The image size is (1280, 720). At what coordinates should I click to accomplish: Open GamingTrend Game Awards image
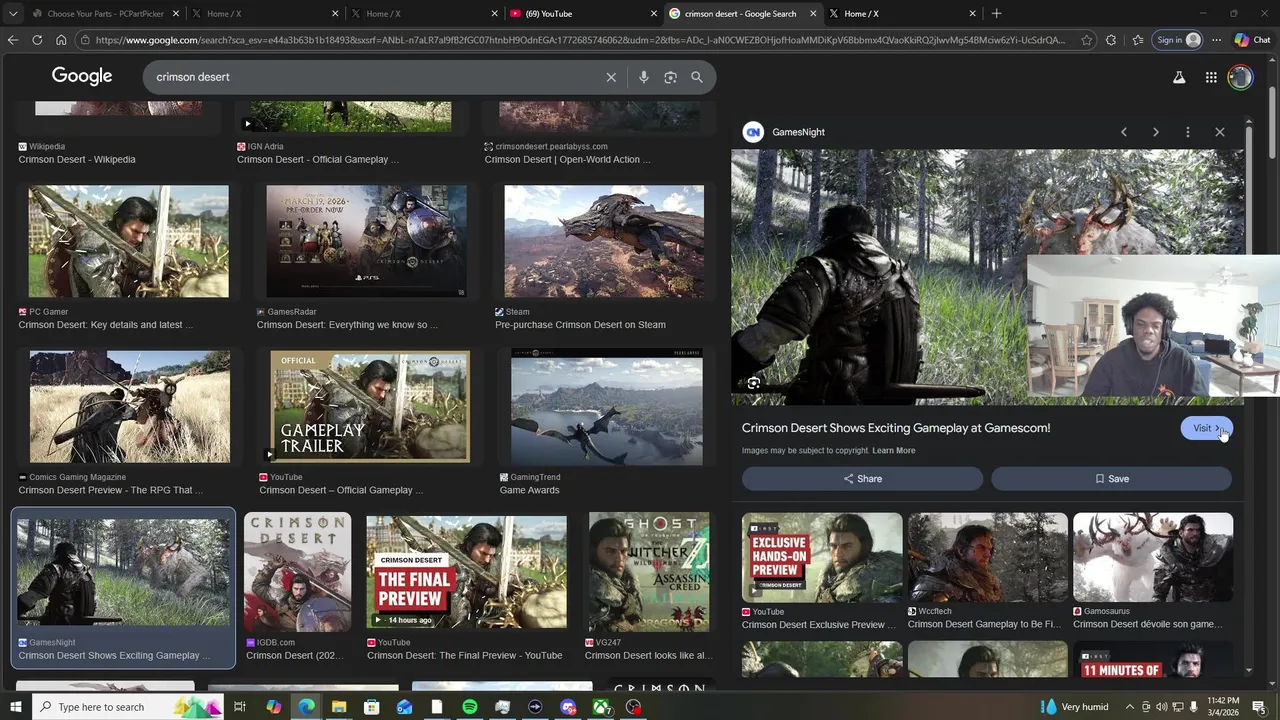pyautogui.click(x=606, y=407)
